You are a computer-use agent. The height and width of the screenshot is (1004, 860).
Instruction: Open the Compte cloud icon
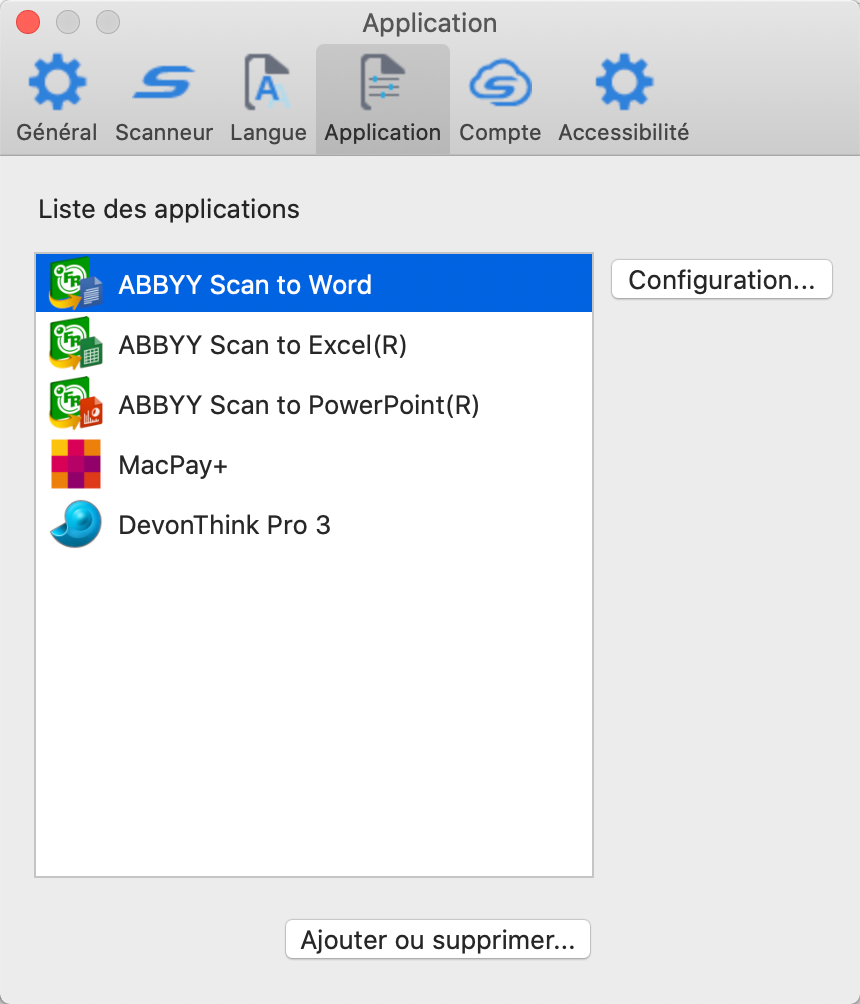500,83
